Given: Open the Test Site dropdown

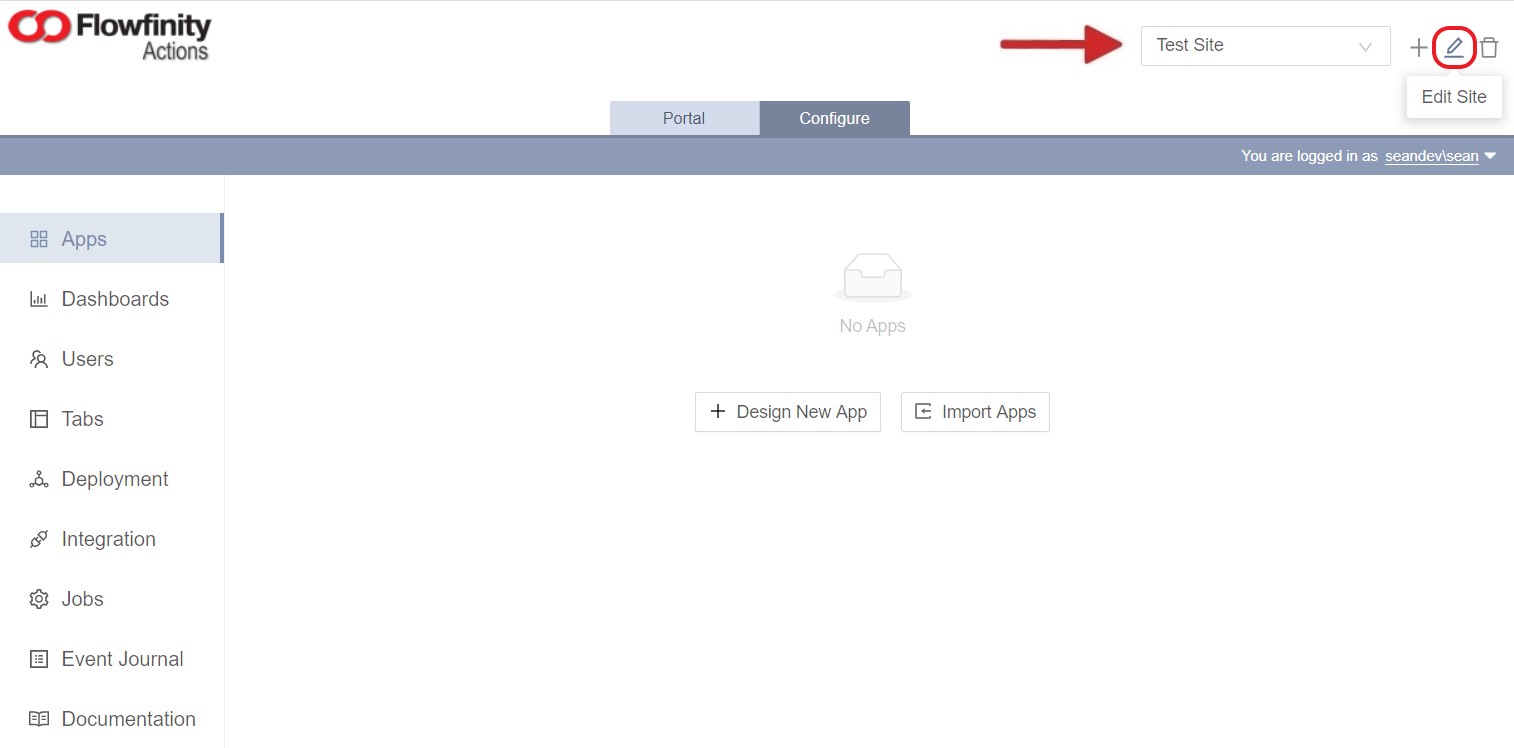Looking at the screenshot, I should pos(1264,46).
